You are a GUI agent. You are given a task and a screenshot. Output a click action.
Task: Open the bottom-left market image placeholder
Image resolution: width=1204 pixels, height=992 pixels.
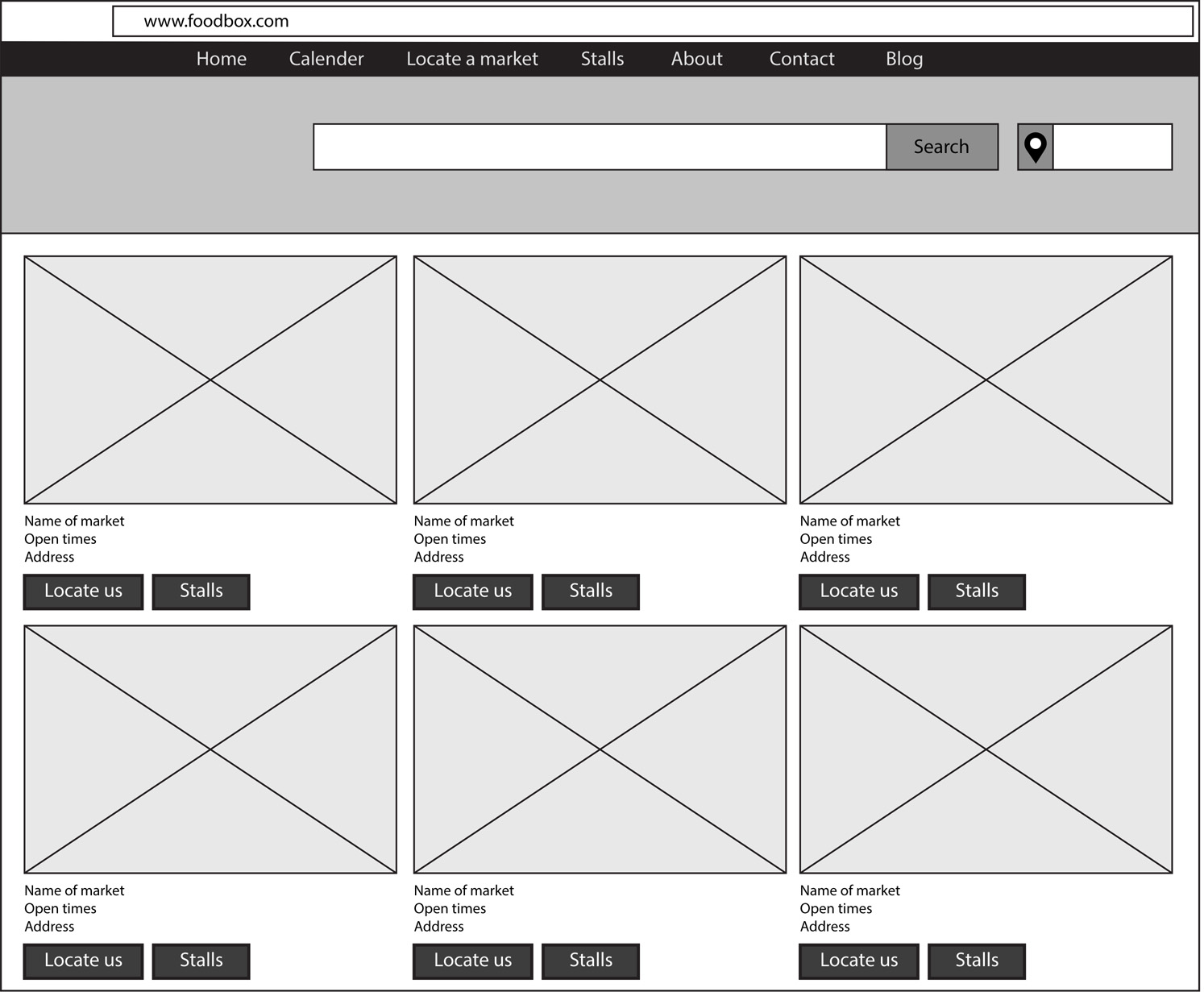pos(210,749)
